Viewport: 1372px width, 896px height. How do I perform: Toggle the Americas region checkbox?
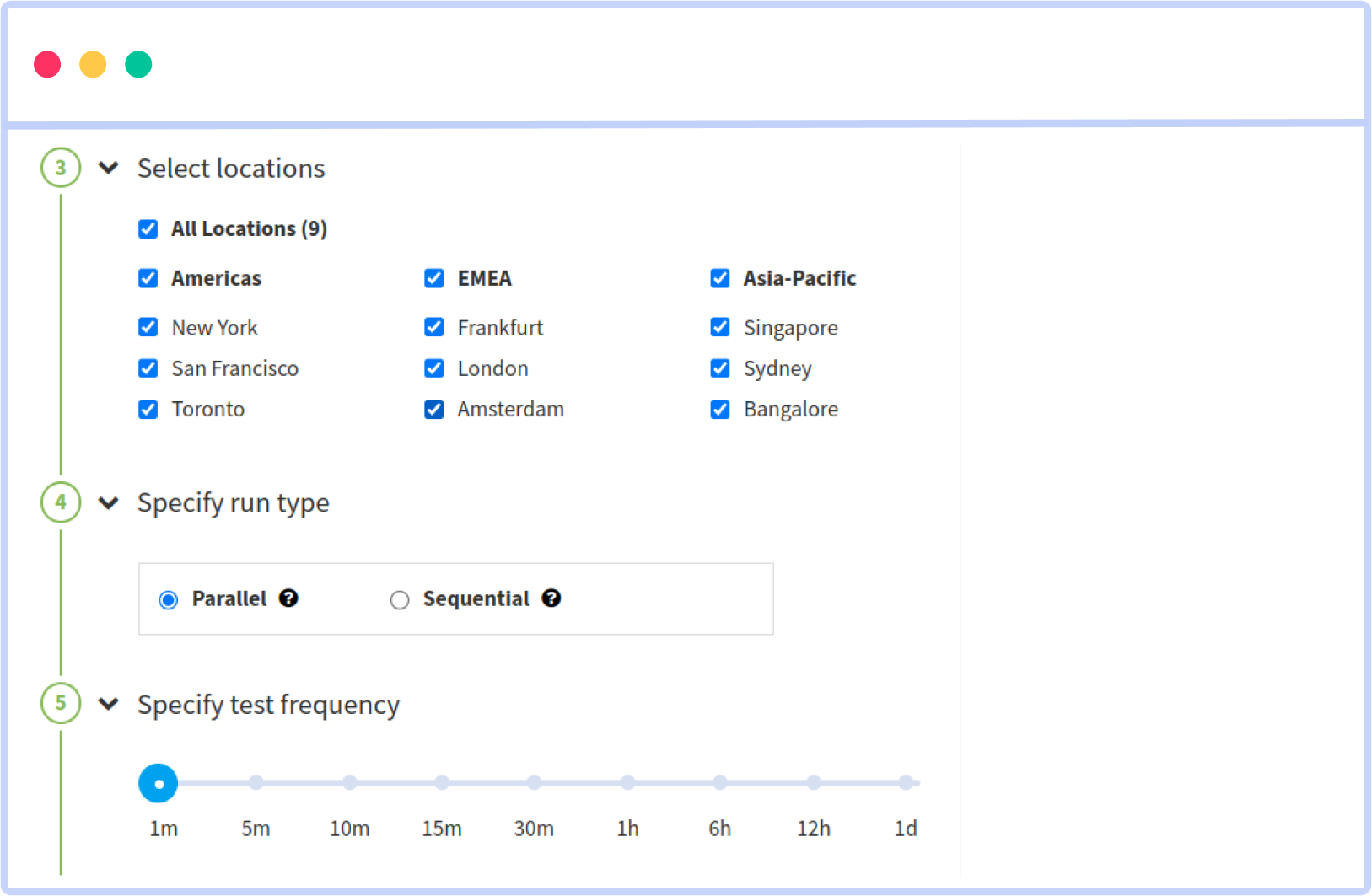coord(148,278)
